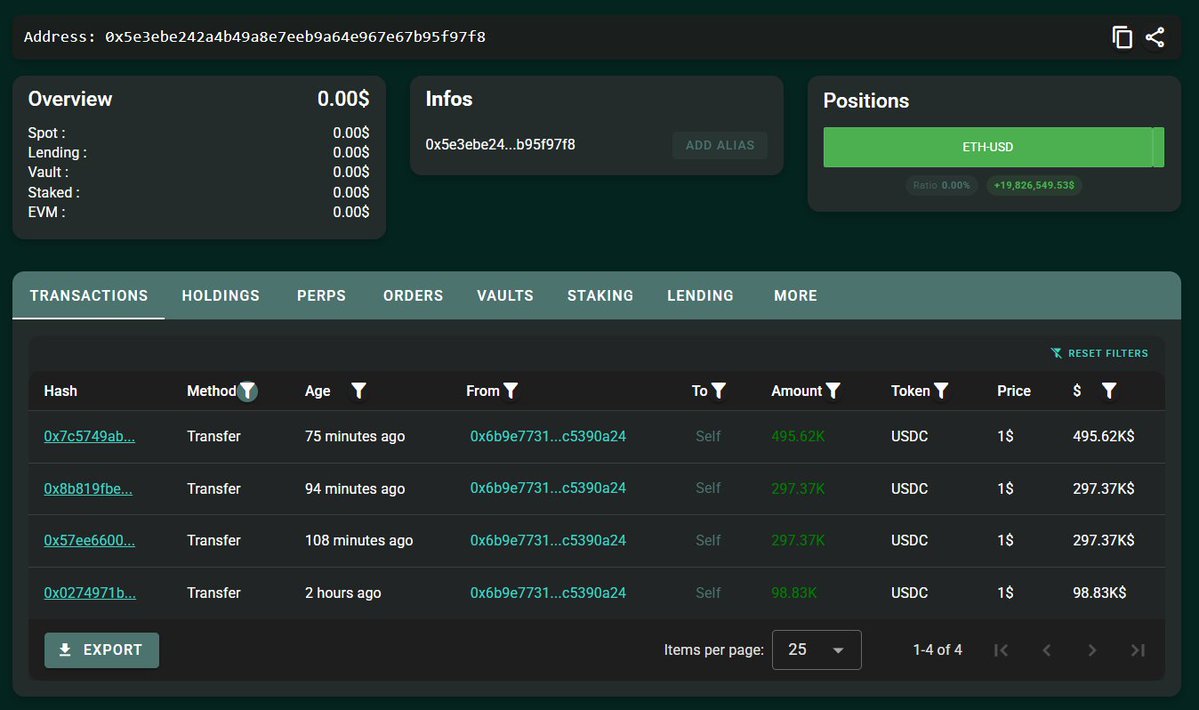1199x710 pixels.
Task: Open the Token column filter
Action: (941, 391)
